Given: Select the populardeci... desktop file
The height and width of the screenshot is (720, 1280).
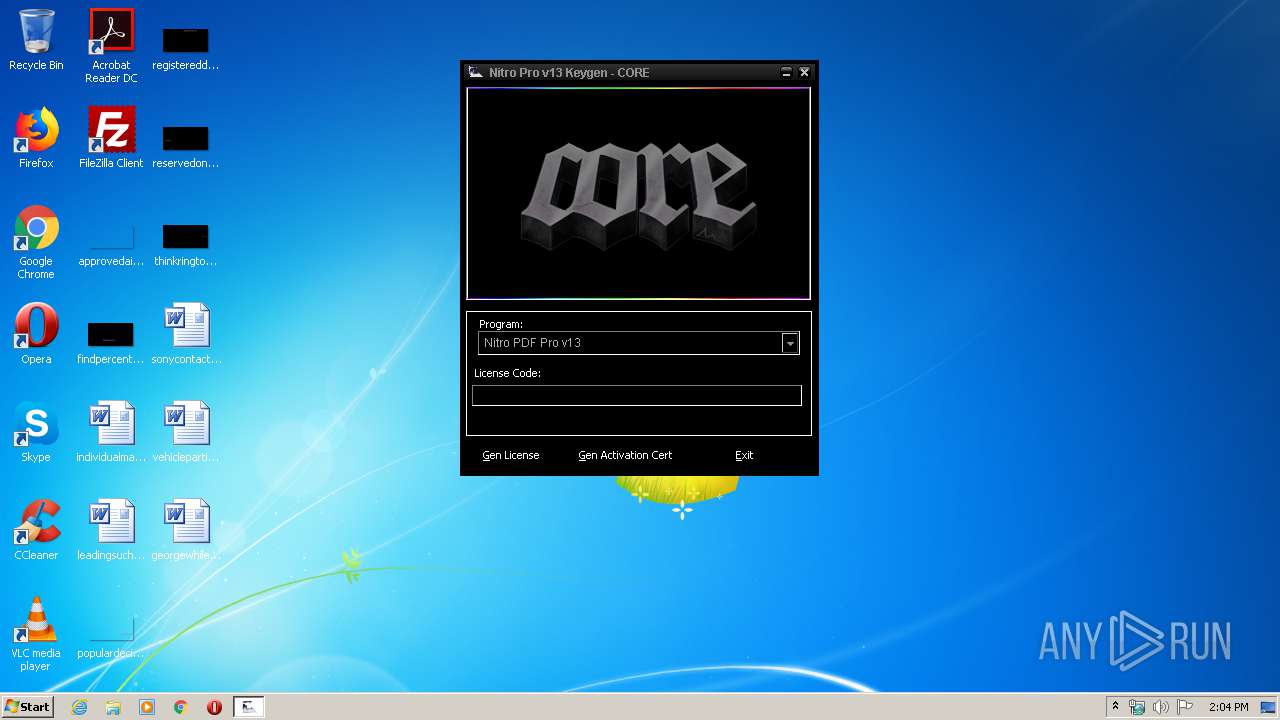Looking at the screenshot, I should [x=111, y=638].
